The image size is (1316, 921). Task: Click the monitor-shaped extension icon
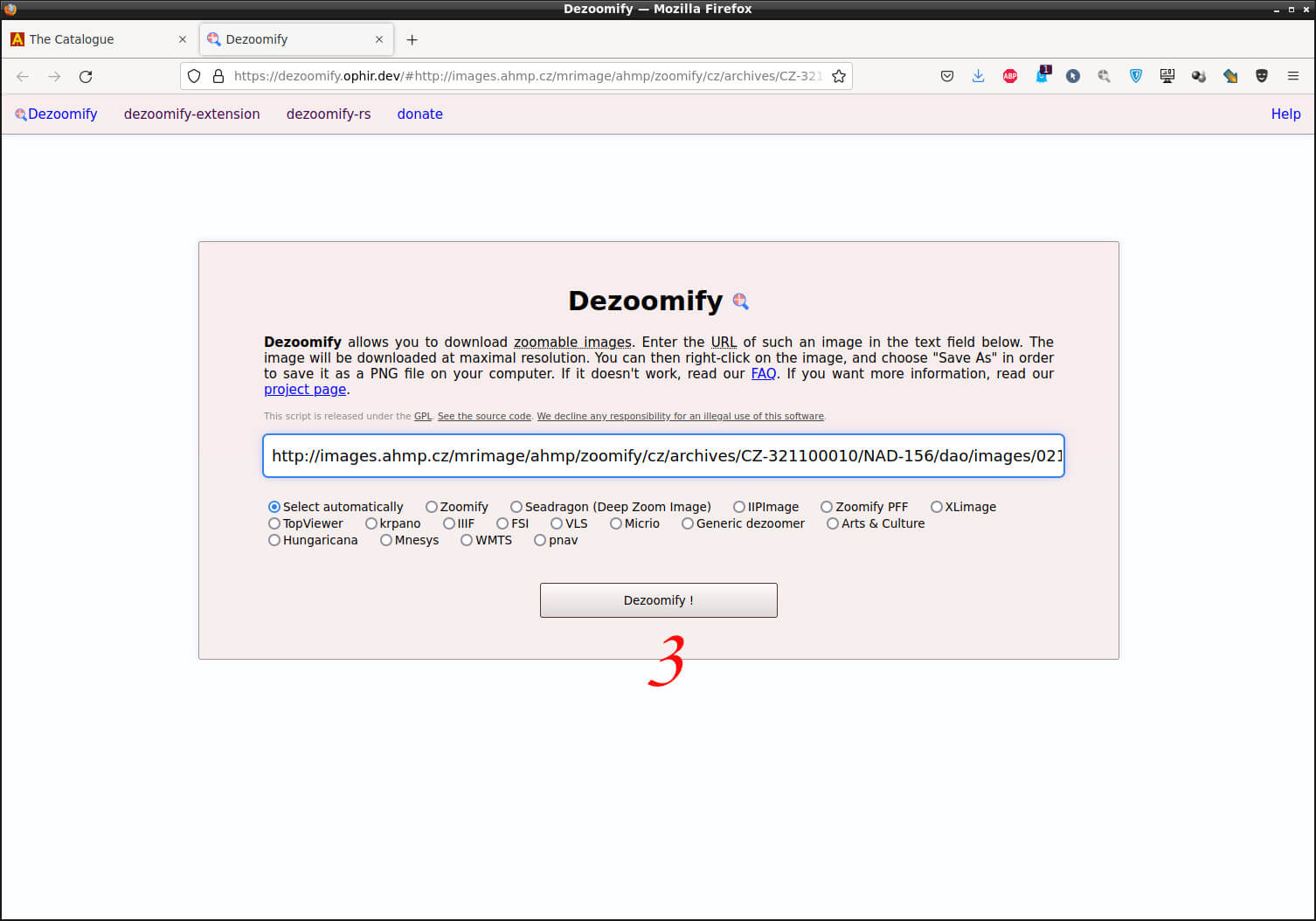coord(1167,76)
